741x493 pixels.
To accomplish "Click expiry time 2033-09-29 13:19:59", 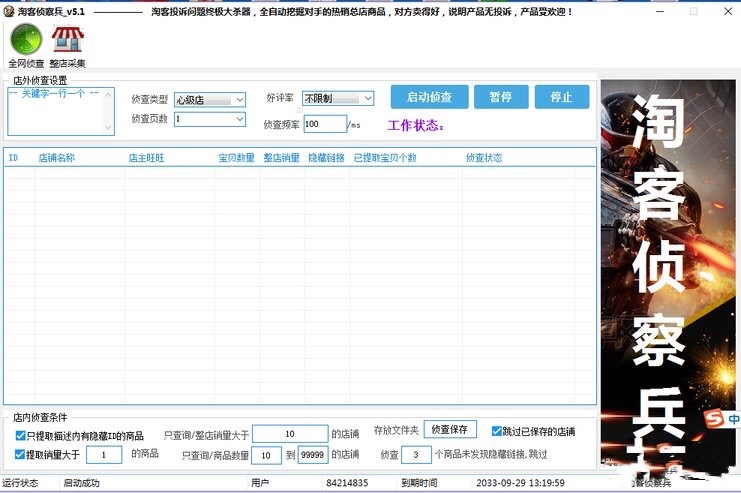I will [x=520, y=483].
